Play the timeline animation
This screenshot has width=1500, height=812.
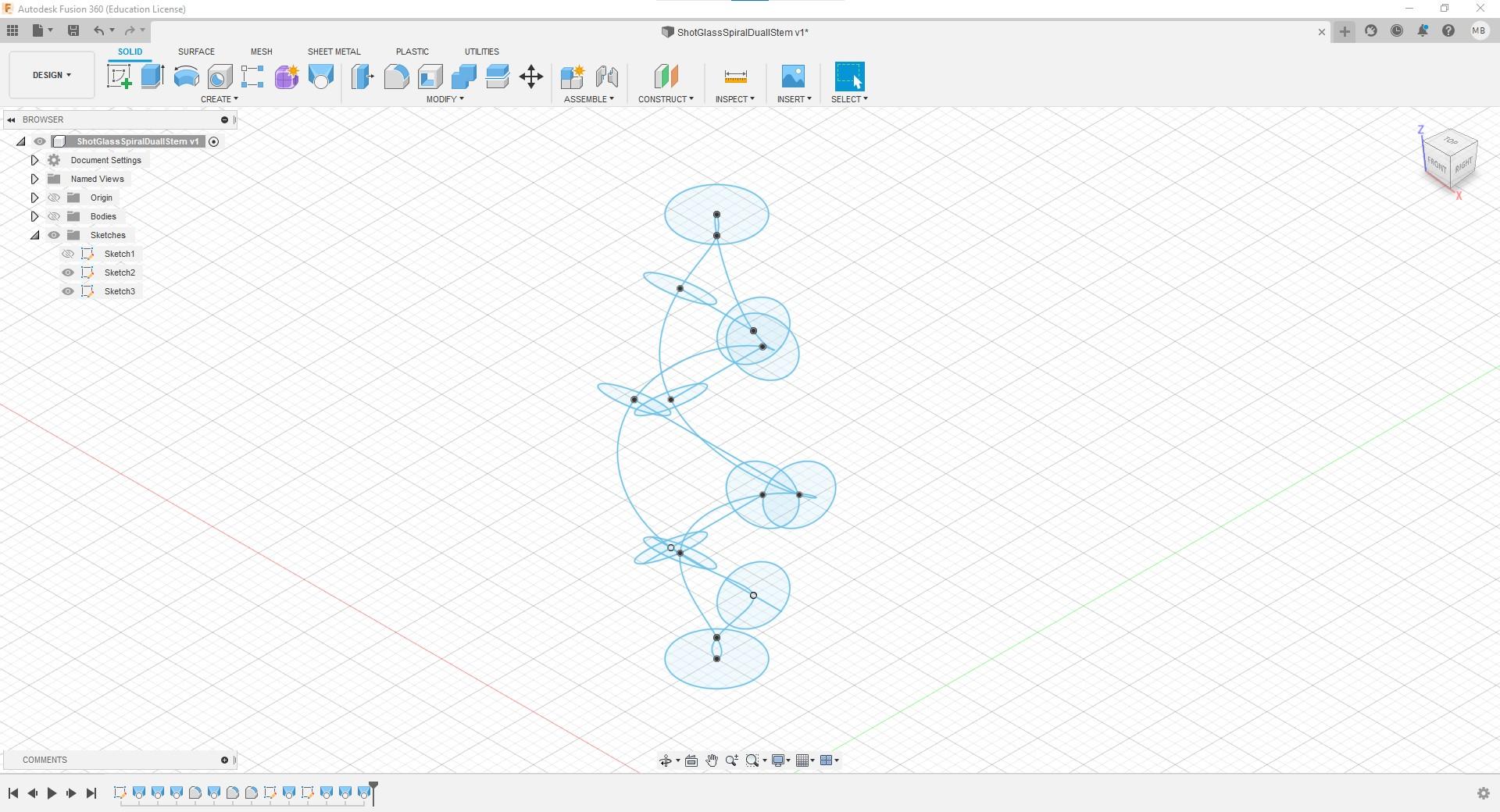click(x=52, y=793)
